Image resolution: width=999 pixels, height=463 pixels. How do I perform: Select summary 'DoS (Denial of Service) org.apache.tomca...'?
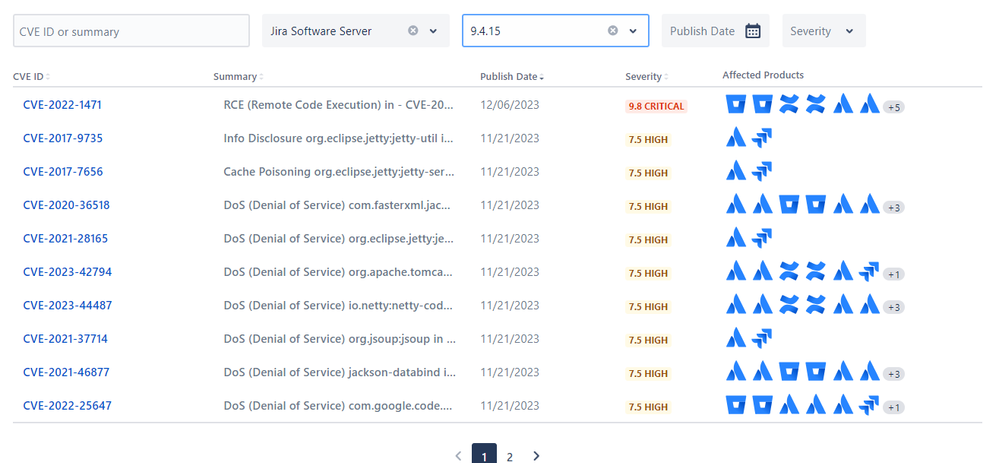(340, 272)
